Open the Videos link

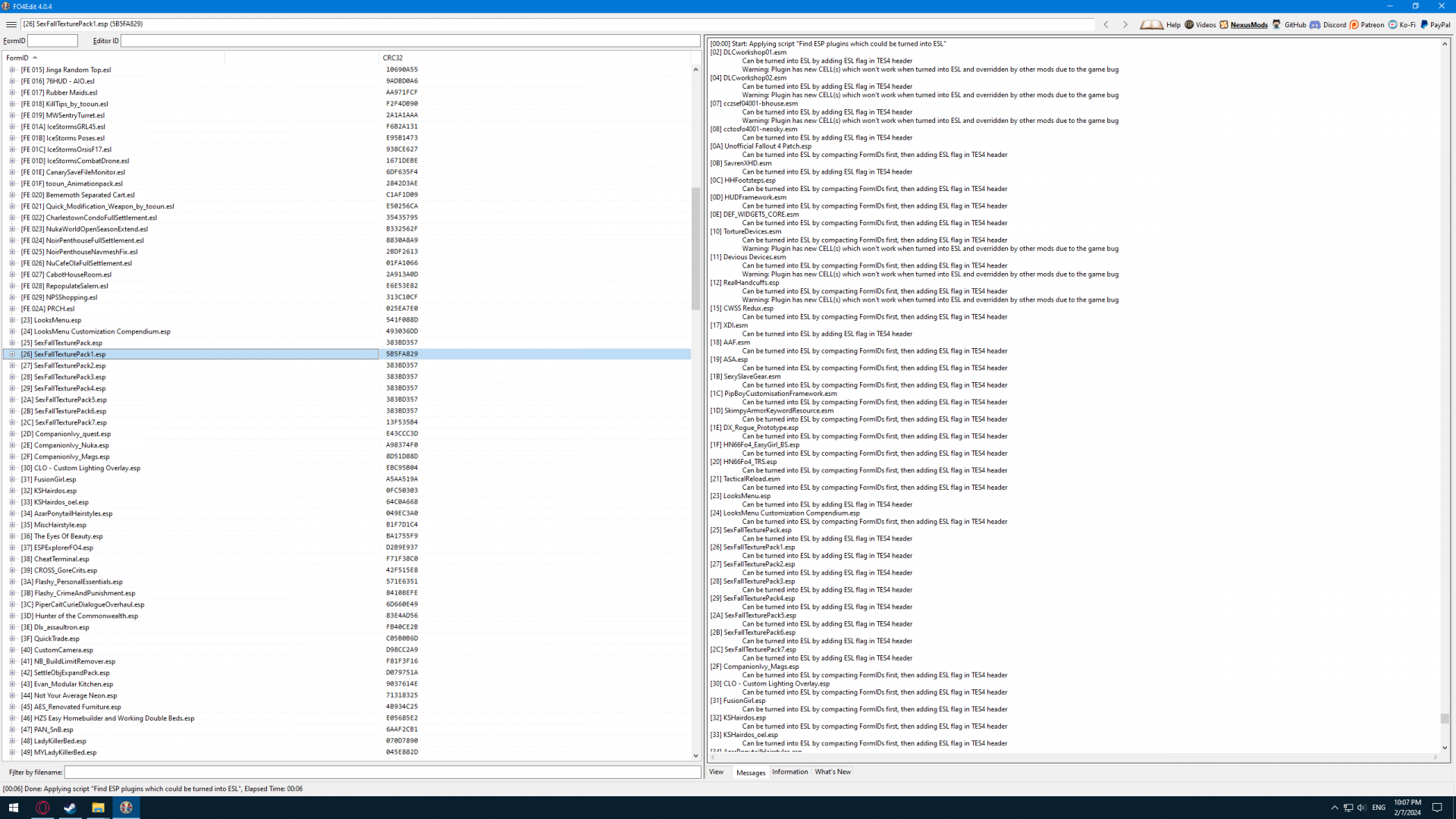point(1200,24)
